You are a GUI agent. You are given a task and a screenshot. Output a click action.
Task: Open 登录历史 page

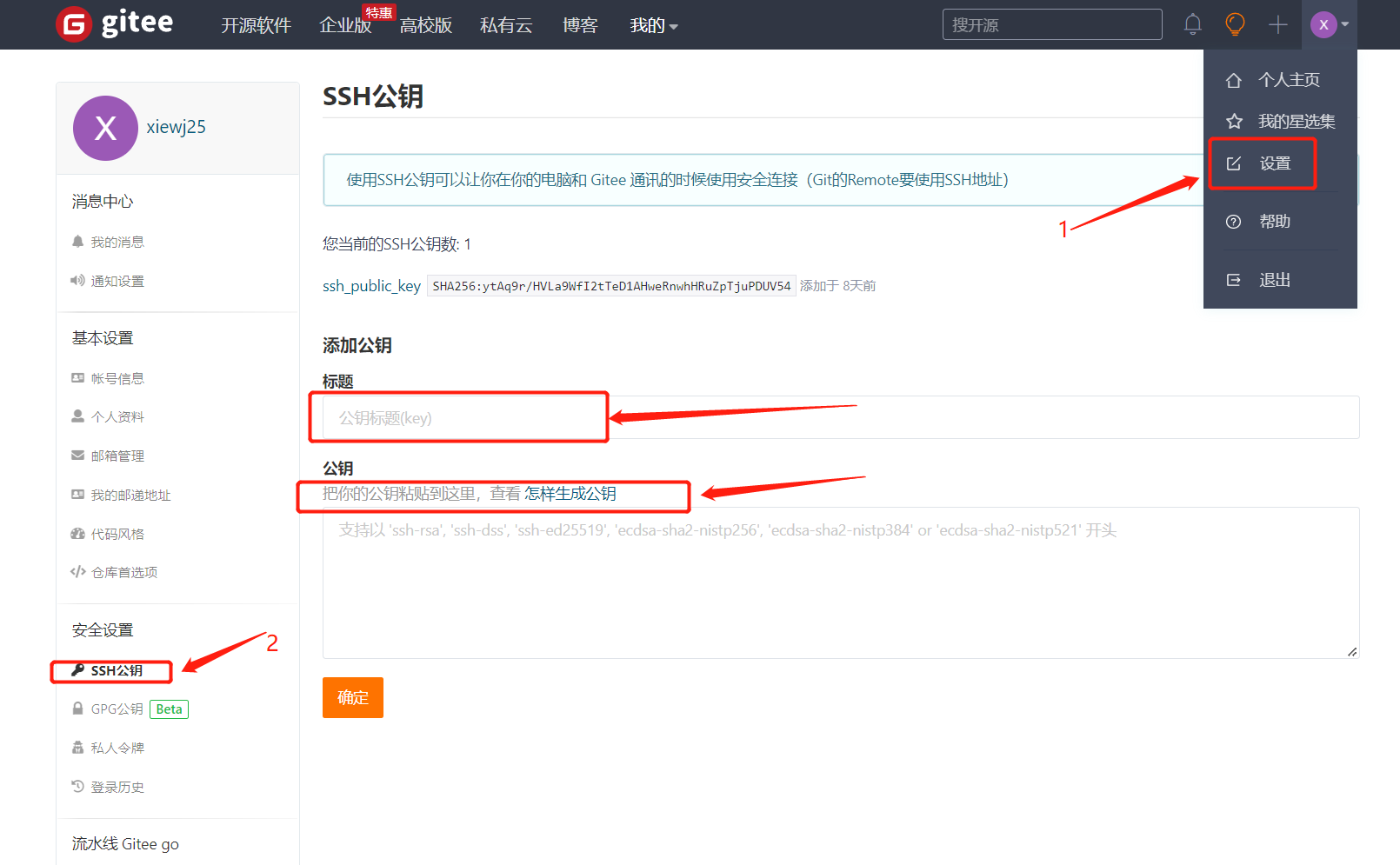[x=117, y=787]
